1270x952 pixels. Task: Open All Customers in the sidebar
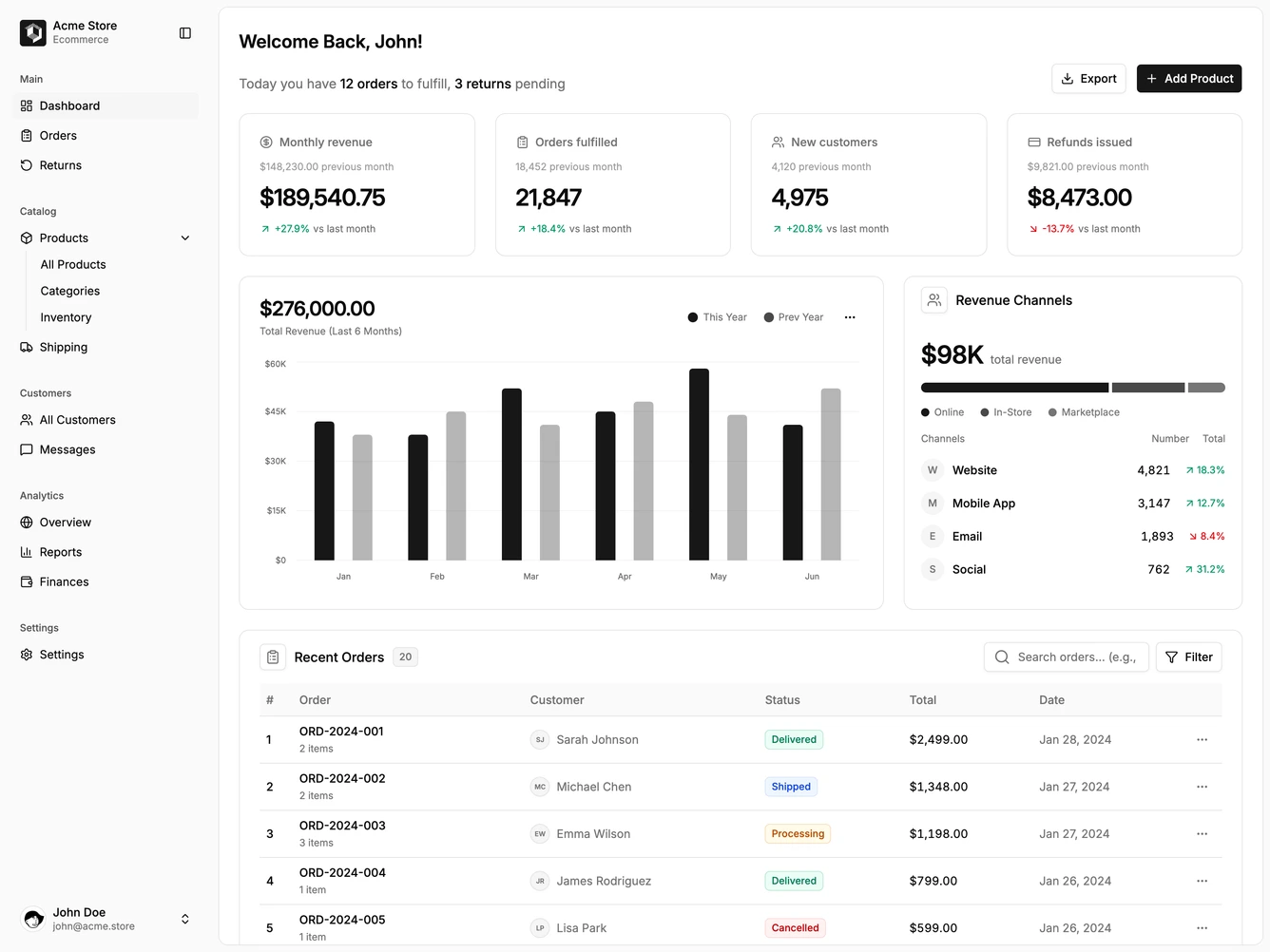[106, 420]
